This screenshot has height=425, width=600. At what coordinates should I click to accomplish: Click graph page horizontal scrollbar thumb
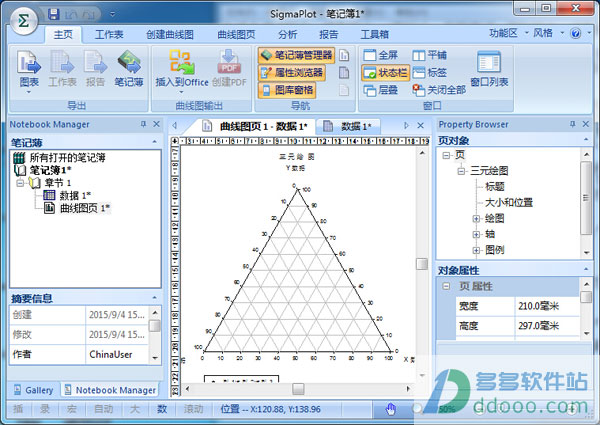click(298, 389)
